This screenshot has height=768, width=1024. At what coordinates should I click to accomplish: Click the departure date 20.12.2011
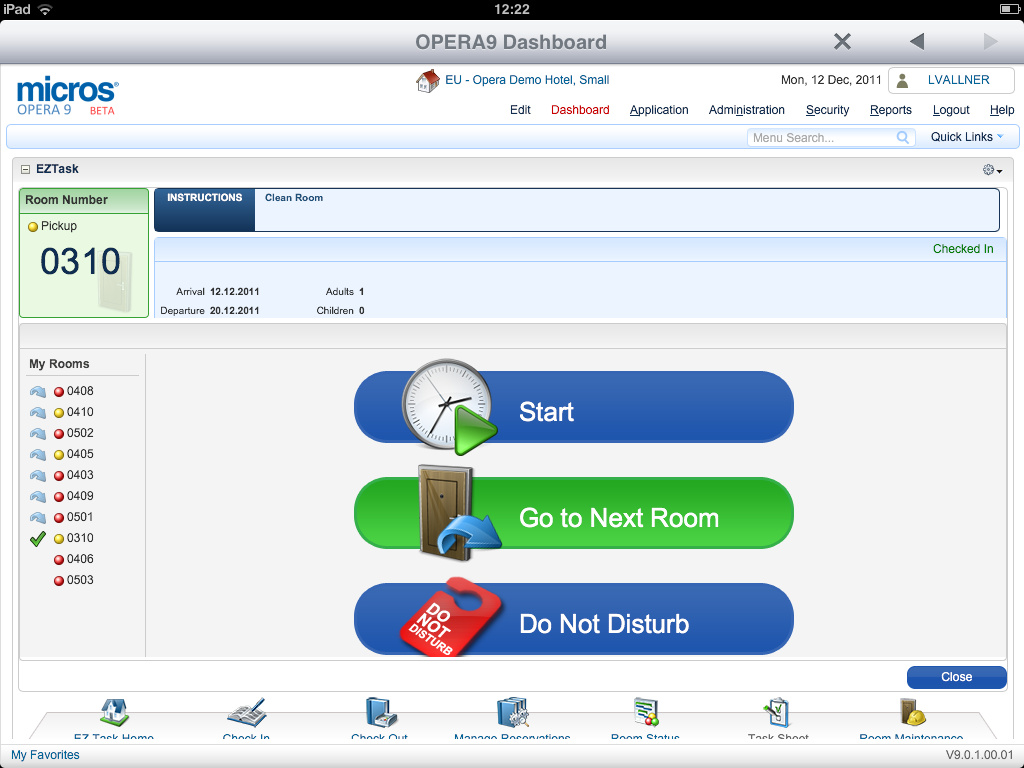point(234,311)
